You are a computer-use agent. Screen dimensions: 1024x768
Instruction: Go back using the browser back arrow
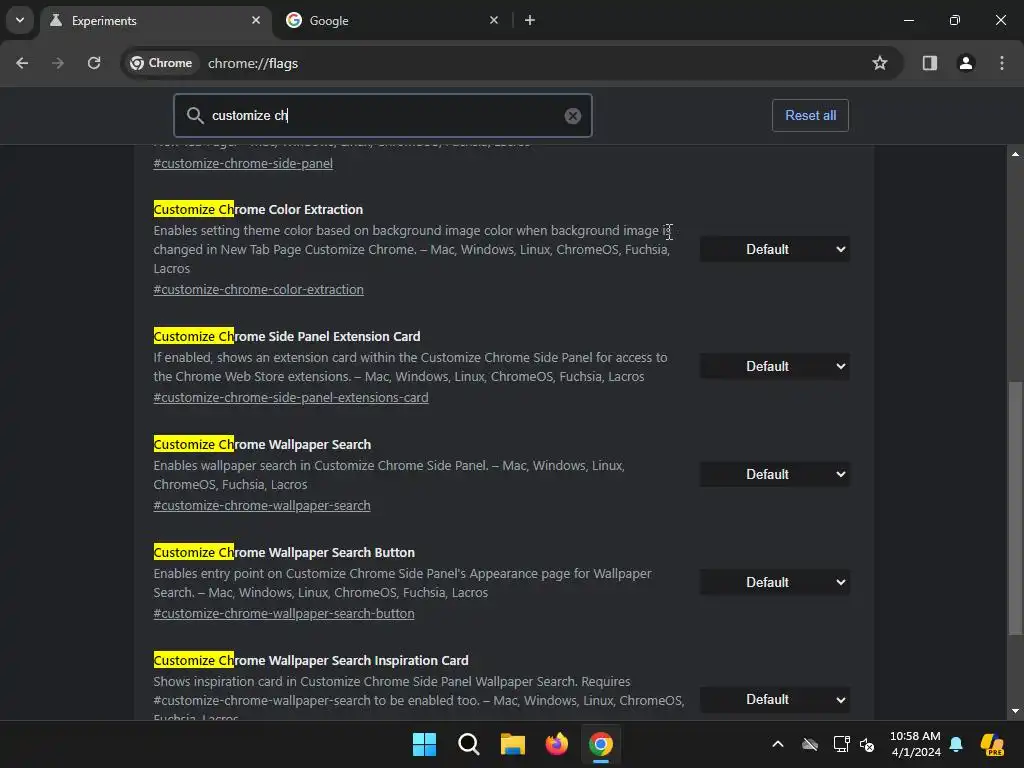pyautogui.click(x=22, y=63)
